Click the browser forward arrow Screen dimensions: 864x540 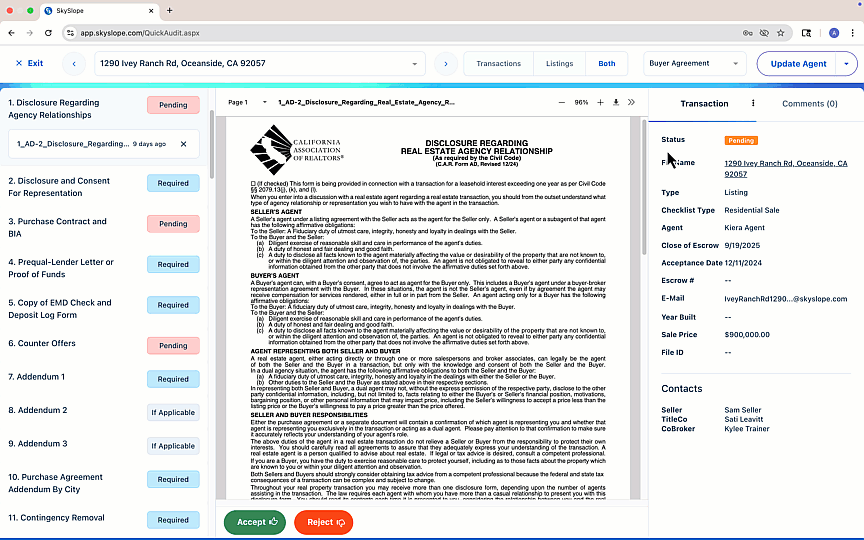(30, 33)
